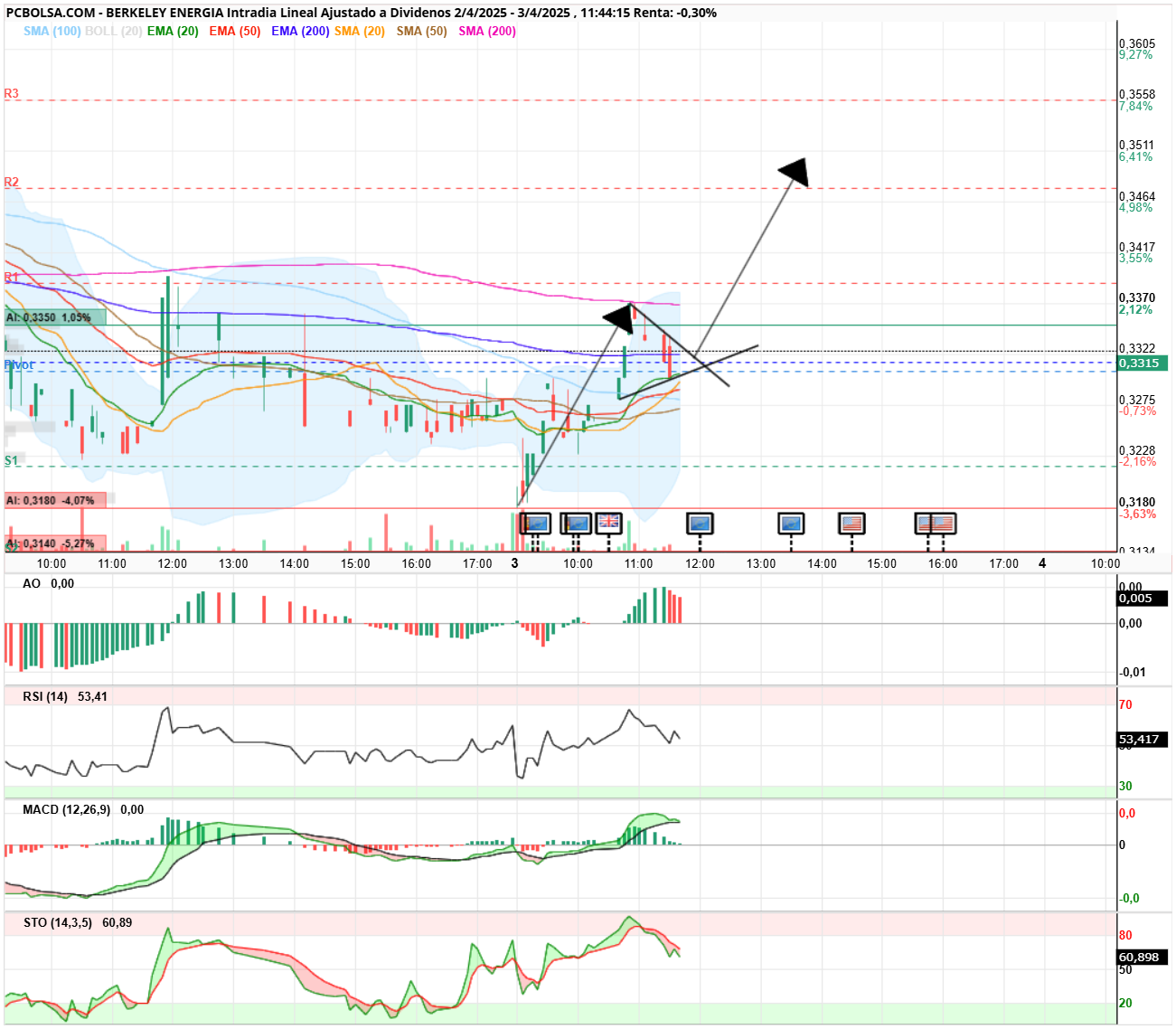Select the alert label Al: 0,3350 1,05%
1176x1029 pixels.
(x=55, y=318)
